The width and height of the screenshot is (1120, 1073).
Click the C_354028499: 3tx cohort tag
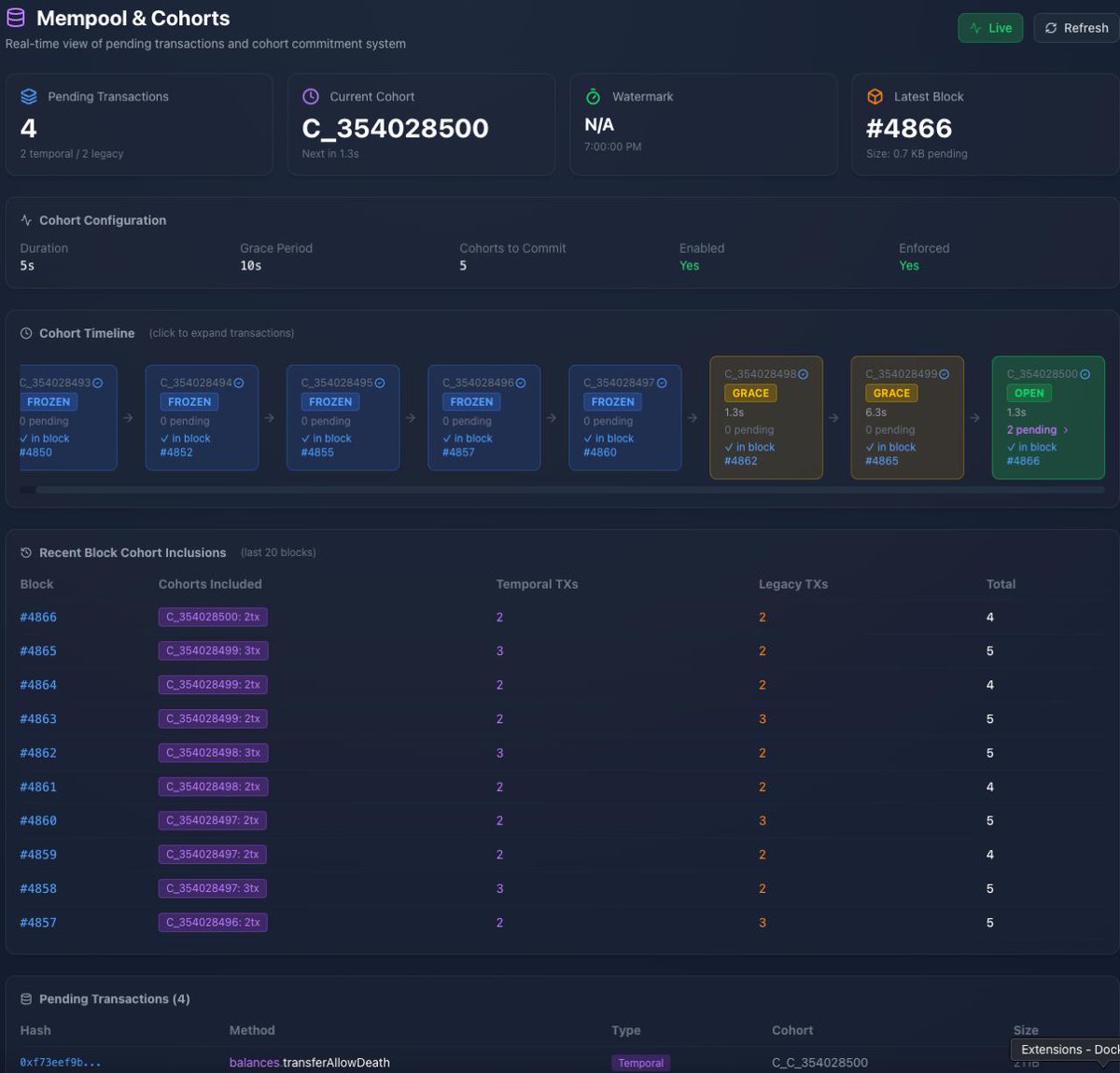coord(213,650)
